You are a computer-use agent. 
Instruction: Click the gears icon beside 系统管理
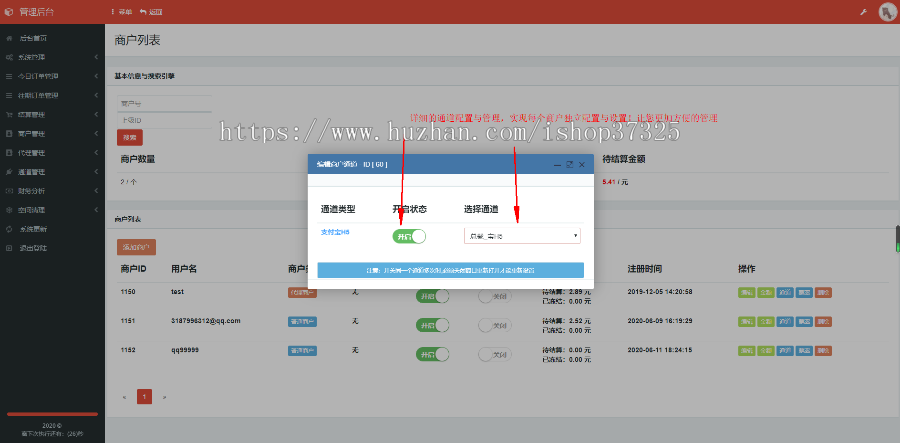(9, 57)
